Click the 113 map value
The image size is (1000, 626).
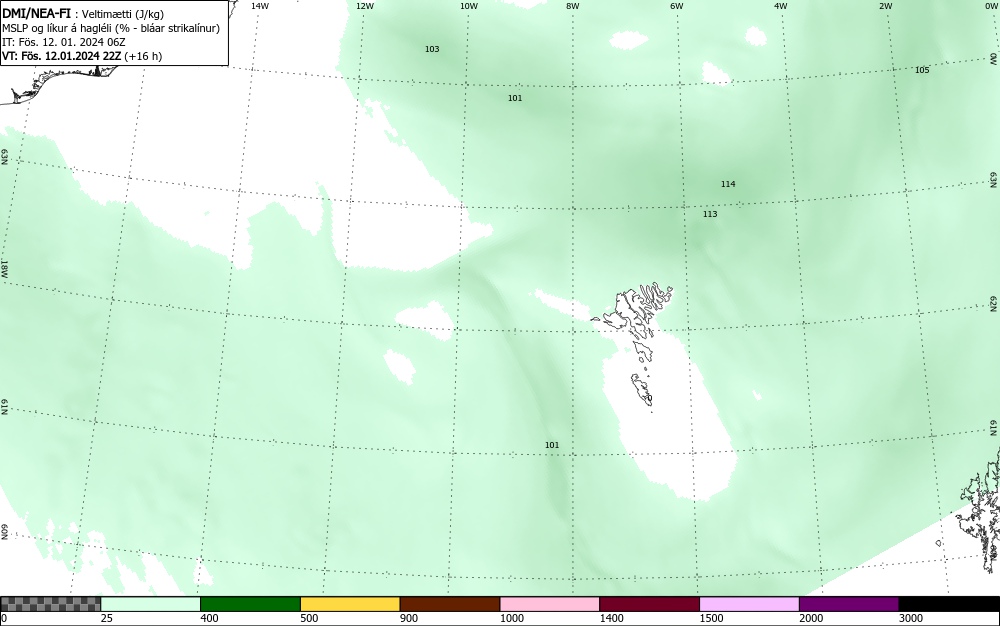pyautogui.click(x=710, y=214)
